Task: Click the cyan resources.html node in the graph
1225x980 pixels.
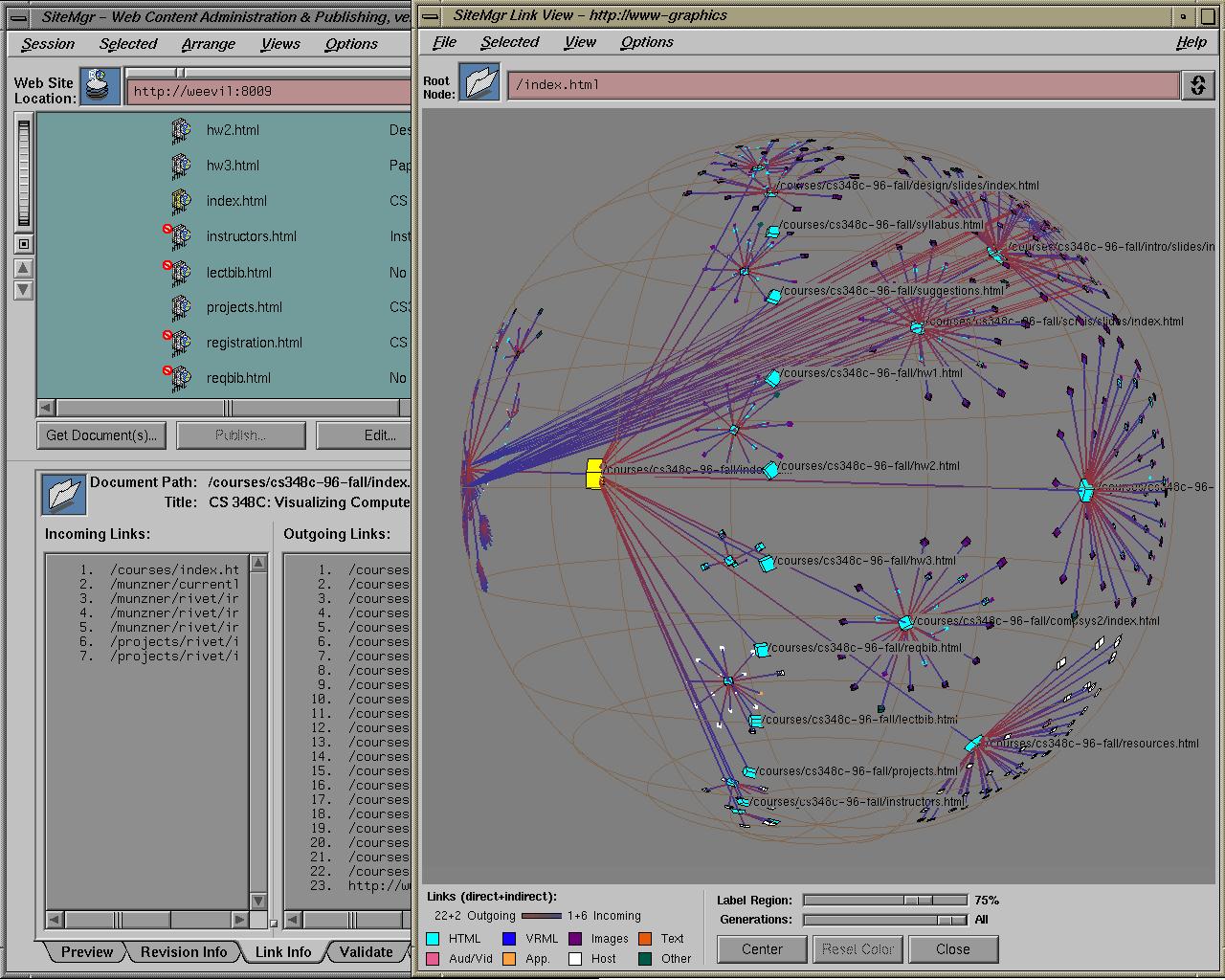Action: tap(973, 744)
